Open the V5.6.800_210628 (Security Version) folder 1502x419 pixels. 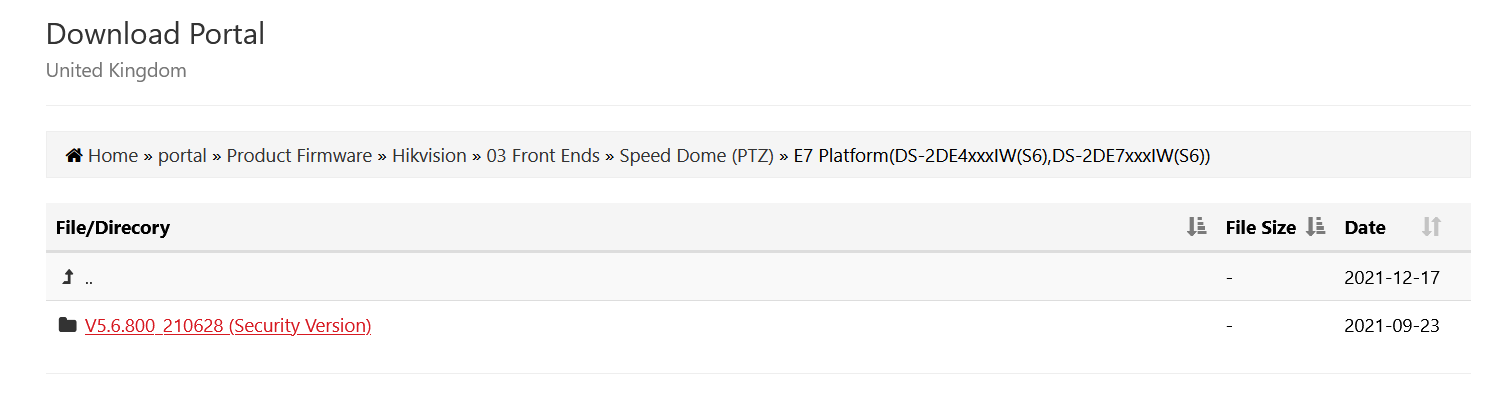228,326
